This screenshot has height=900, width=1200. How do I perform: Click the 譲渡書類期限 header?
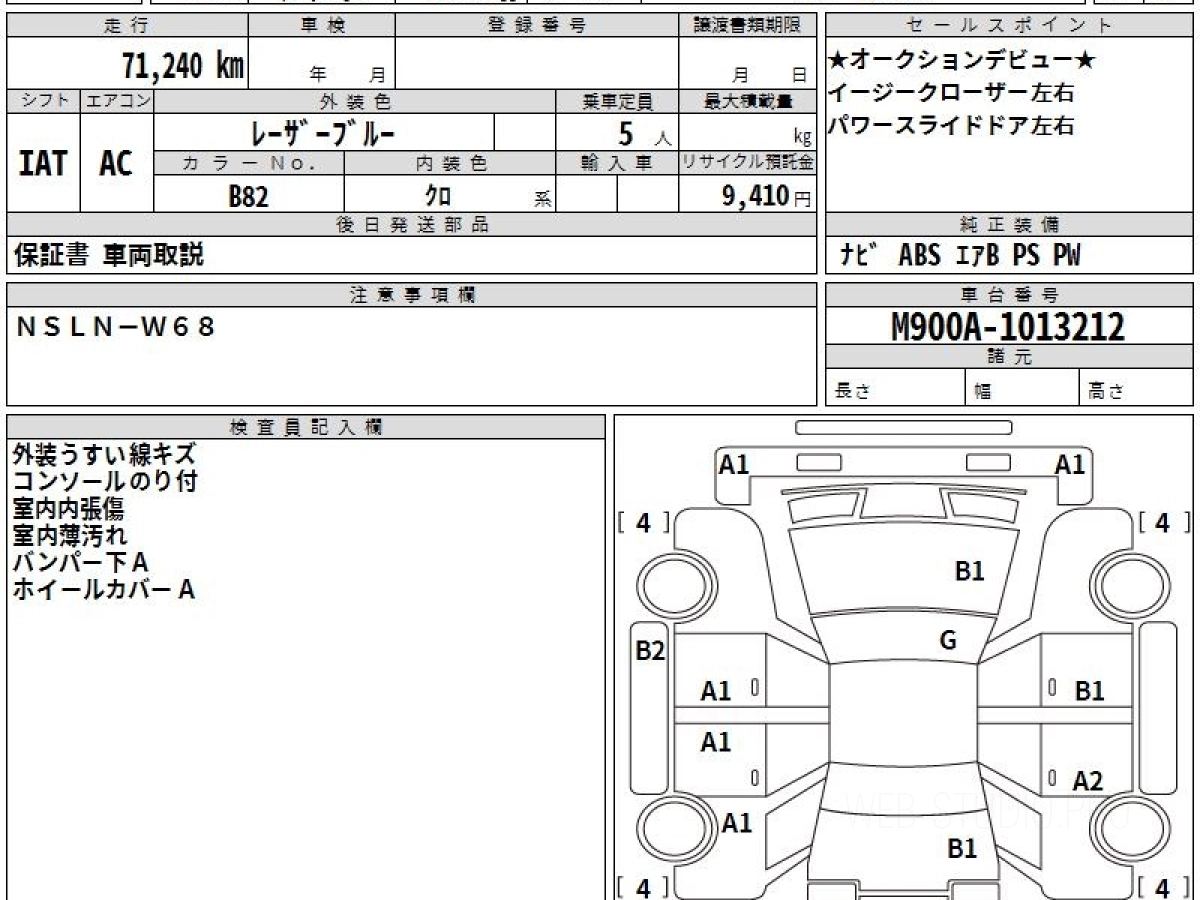pyautogui.click(x=747, y=26)
